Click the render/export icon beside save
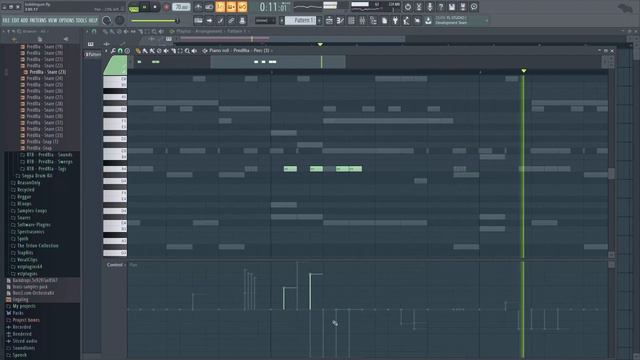The image size is (640, 360). pos(463,7)
